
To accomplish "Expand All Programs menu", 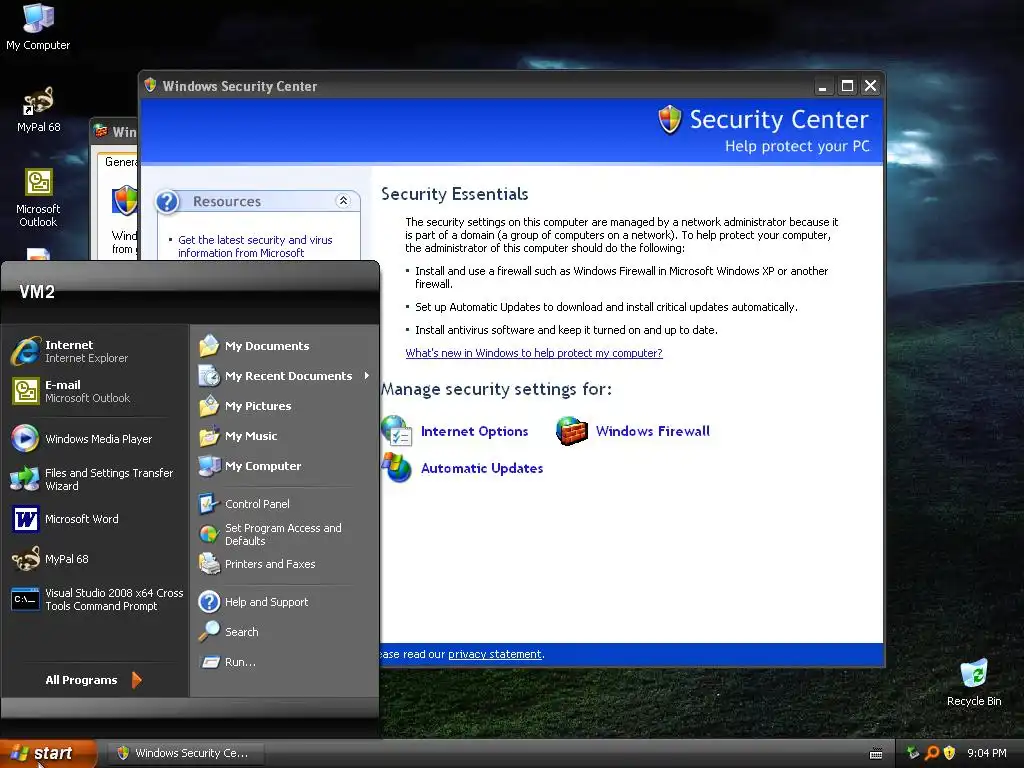I will [93, 680].
